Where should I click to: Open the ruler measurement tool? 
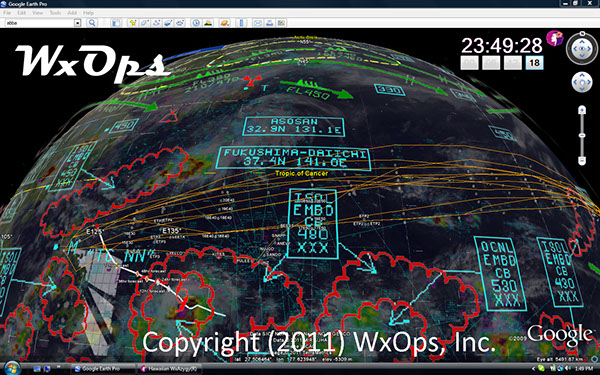point(241,23)
